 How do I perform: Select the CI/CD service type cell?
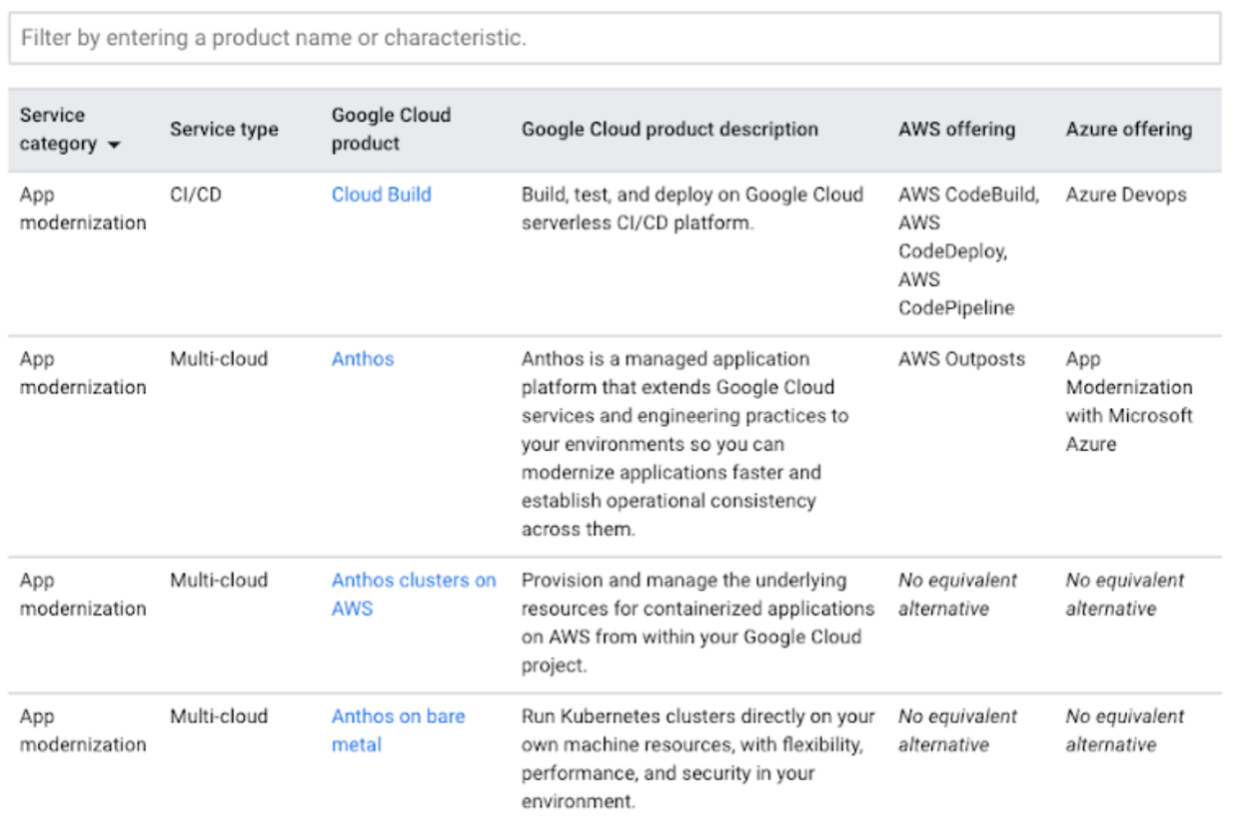196,195
